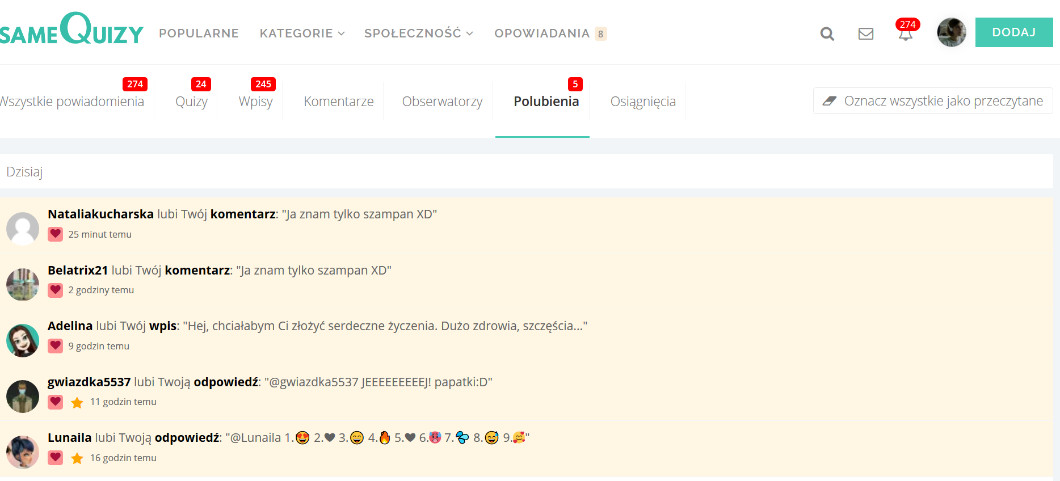This screenshot has height=481, width=1060.
Task: Click the sameQuizy logo
Action: click(x=70, y=31)
